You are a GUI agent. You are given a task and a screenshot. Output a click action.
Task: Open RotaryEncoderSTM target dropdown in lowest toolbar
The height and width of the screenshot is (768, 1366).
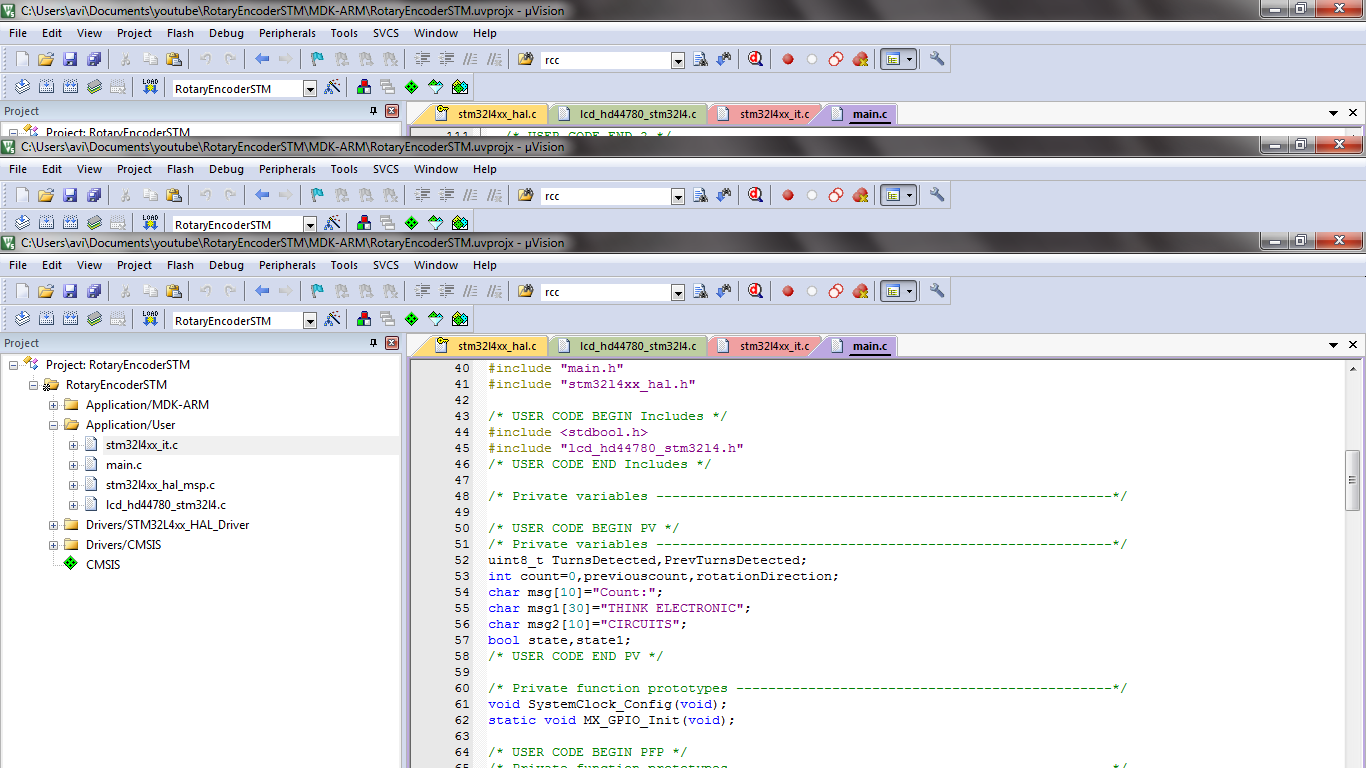point(309,321)
